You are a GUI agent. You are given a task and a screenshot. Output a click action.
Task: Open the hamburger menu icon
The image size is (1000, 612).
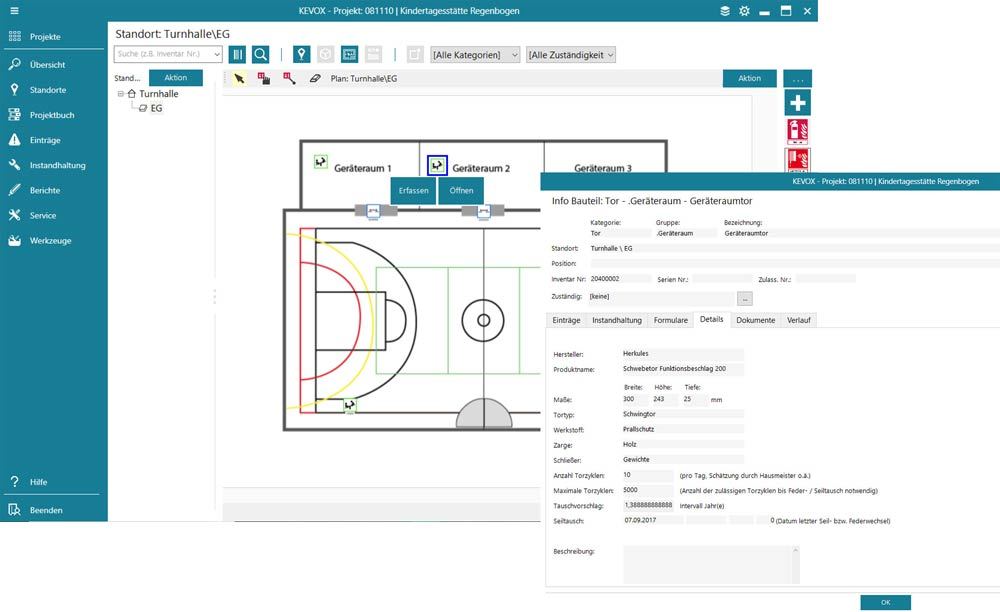coord(14,11)
